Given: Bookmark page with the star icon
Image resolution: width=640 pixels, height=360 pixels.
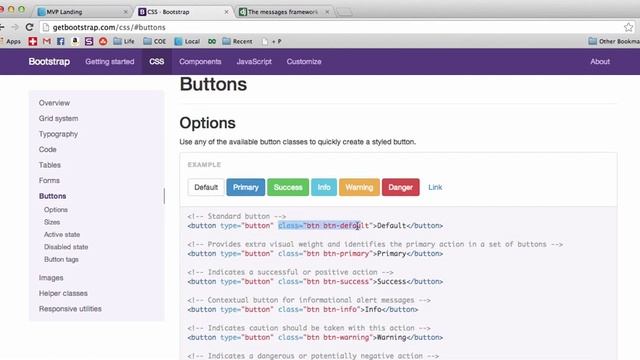Looking at the screenshot, I should (628, 27).
